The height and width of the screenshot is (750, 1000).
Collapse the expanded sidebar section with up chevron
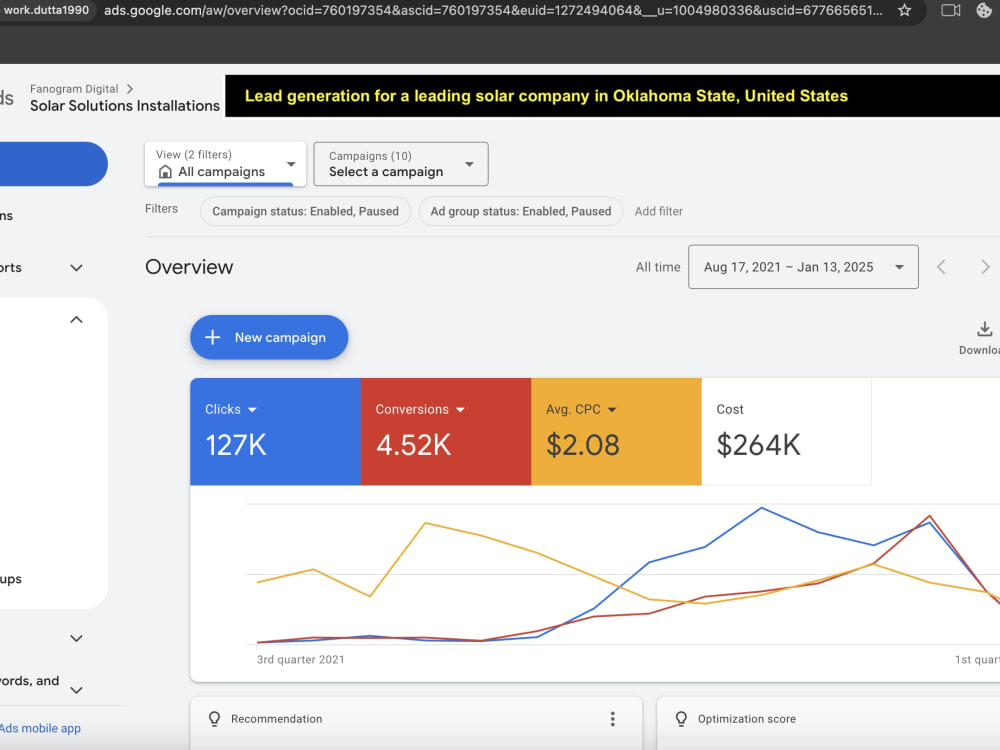tap(77, 320)
